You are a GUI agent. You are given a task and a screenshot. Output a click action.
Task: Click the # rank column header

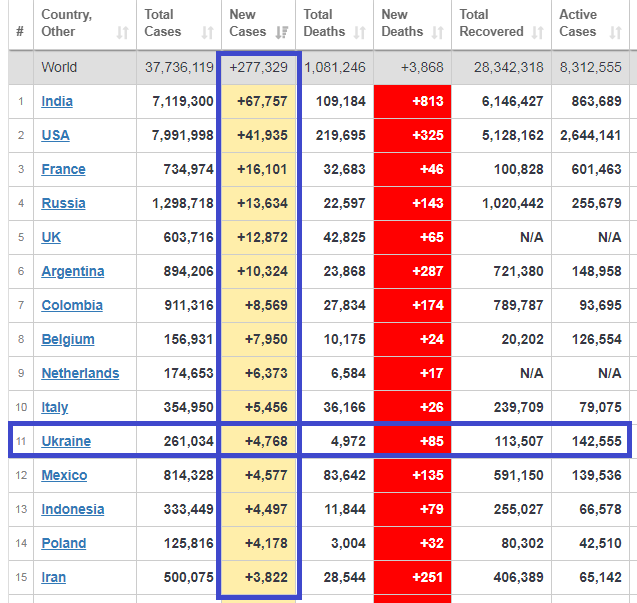(x=20, y=32)
